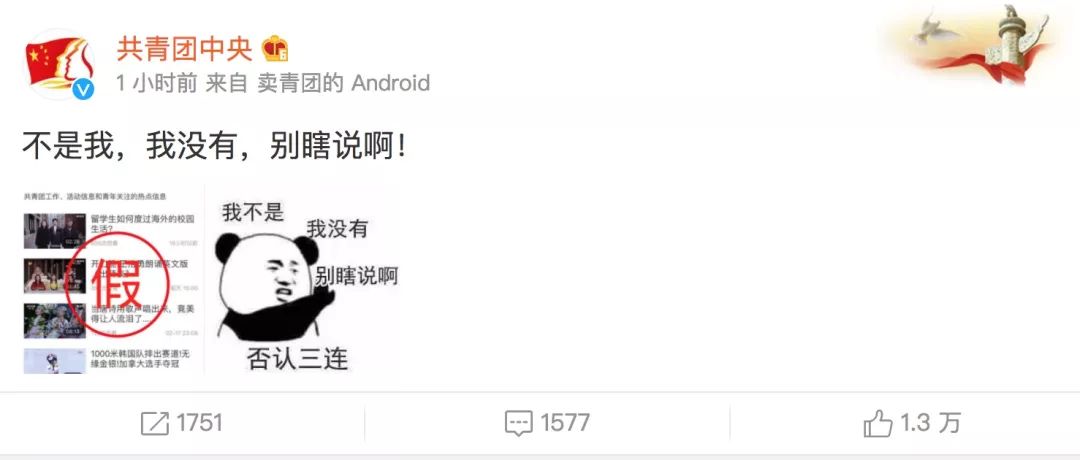Tap the repost count 1751
Viewport: 1080px width, 460px height.
tap(200, 423)
